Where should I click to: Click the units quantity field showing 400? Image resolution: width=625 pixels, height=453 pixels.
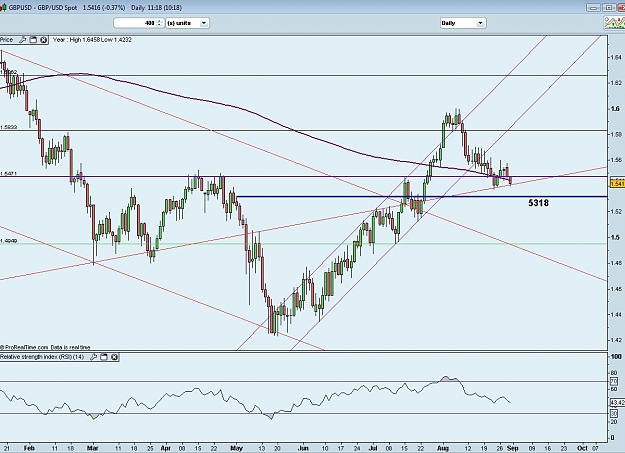(x=135, y=23)
